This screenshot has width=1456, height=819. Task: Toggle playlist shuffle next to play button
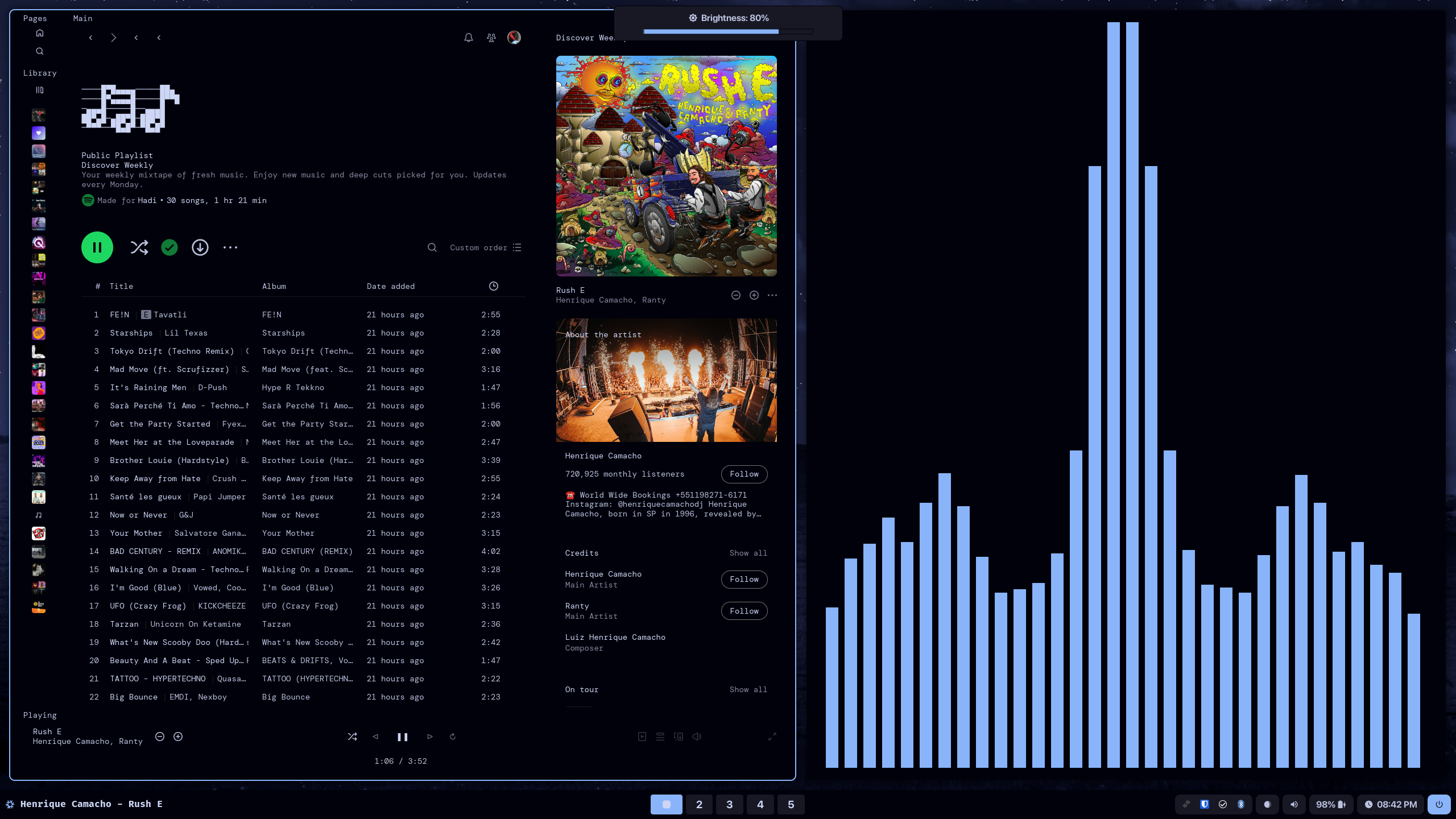[139, 247]
